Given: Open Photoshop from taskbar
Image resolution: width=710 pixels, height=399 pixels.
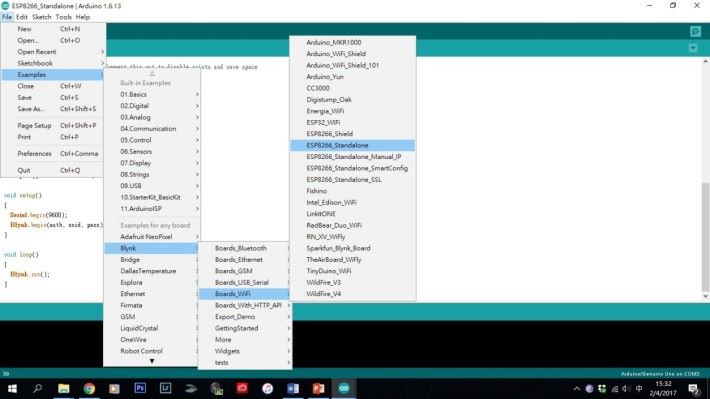Looking at the screenshot, I should tap(140, 389).
